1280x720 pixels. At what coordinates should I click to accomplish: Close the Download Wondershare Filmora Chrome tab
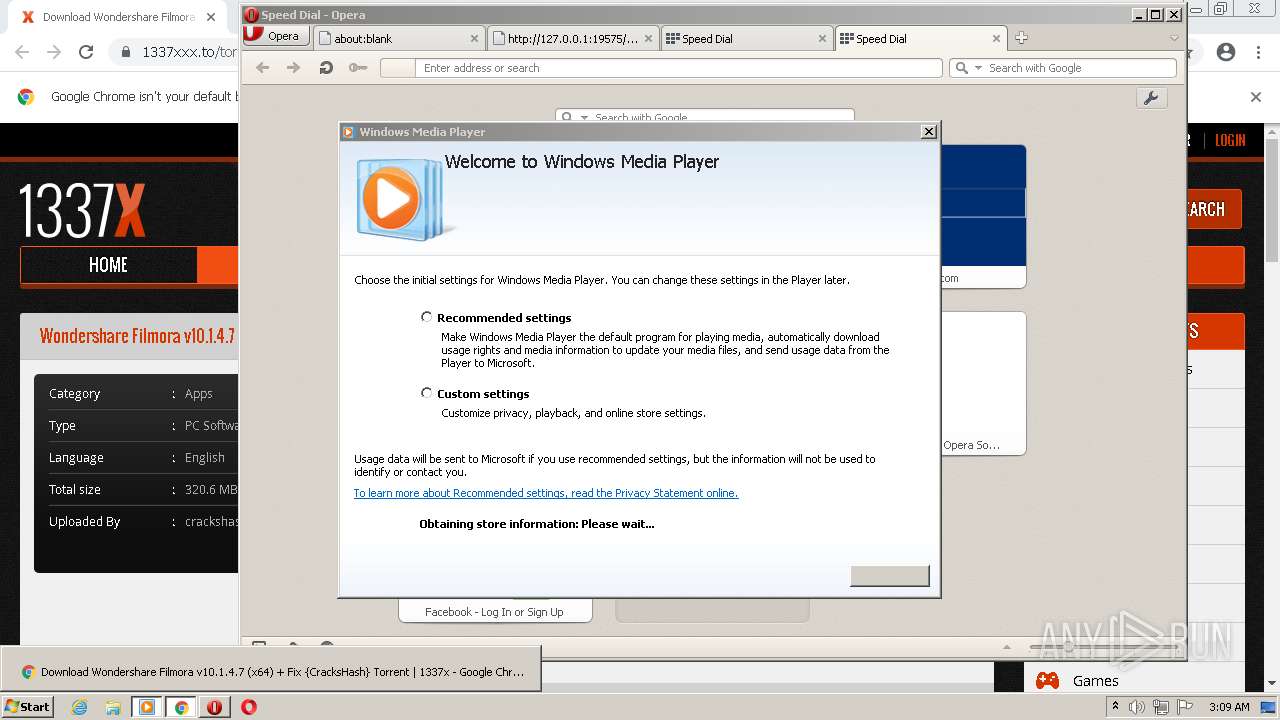pyautogui.click(x=212, y=17)
